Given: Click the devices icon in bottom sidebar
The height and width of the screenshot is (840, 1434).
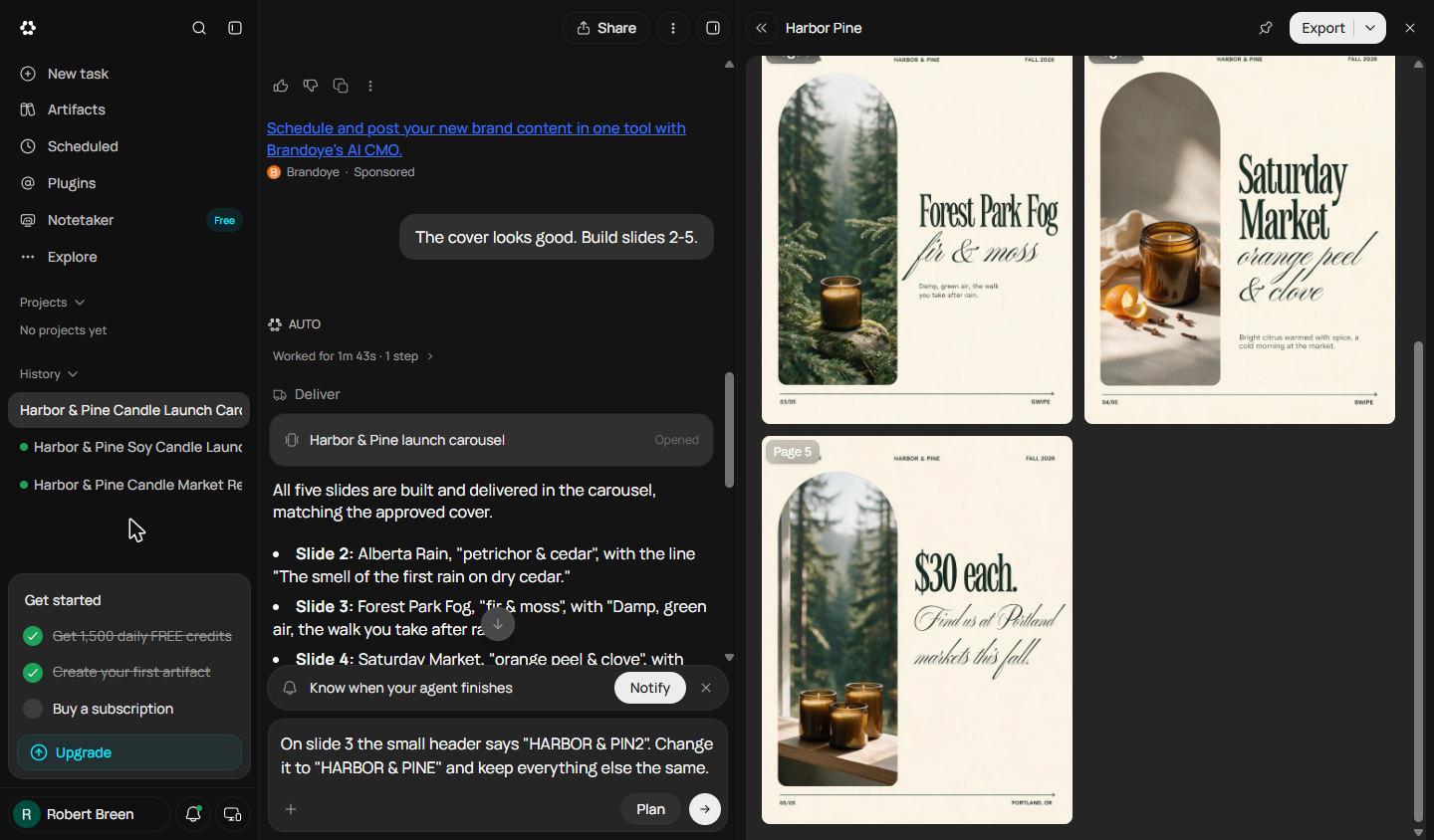Looking at the screenshot, I should click(232, 814).
